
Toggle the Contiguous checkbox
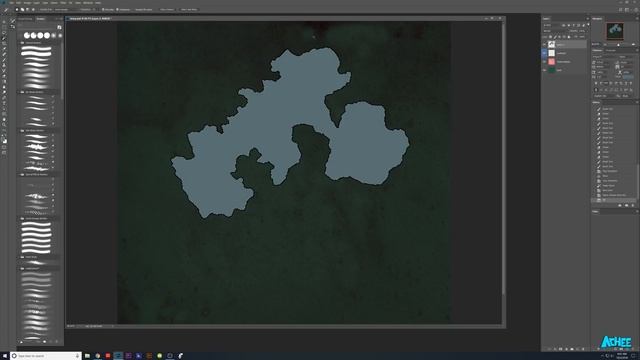pos(118,9)
